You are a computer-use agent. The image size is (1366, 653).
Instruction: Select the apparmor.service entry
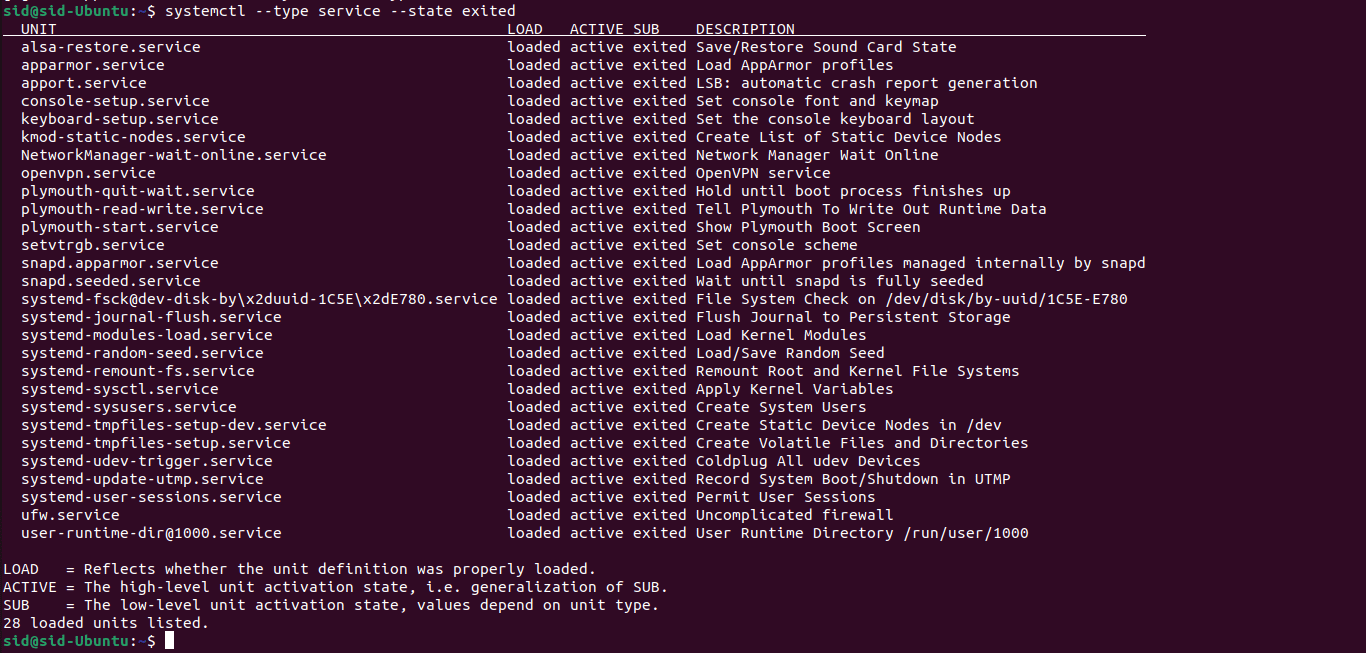tap(93, 65)
